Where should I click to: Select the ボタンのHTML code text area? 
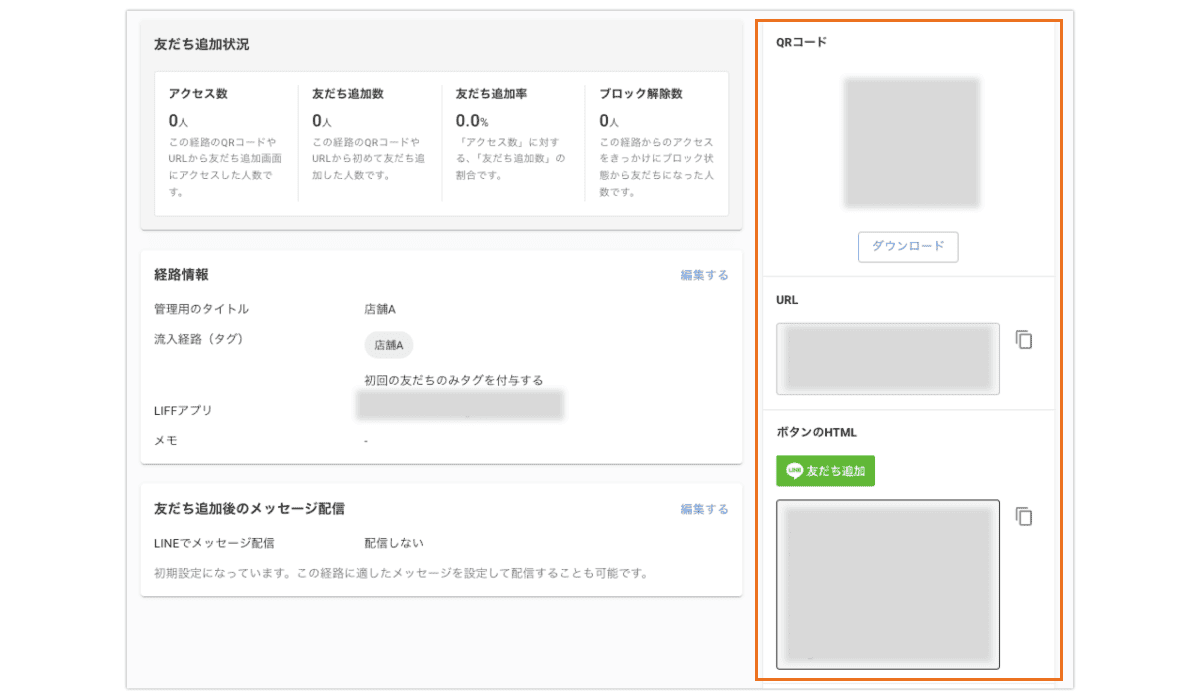[888, 584]
